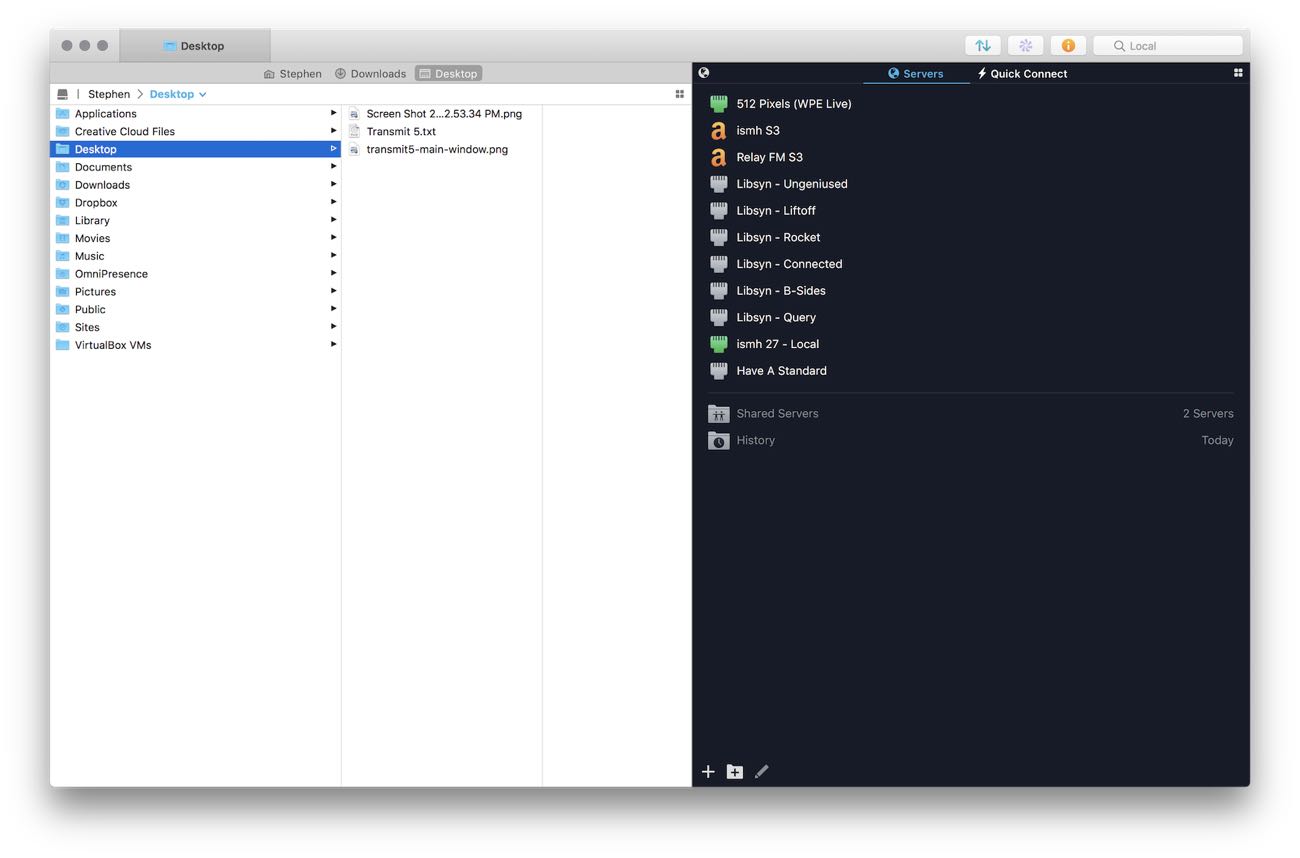This screenshot has height=858, width=1300.
Task: Click the Synchronize arrows toolbar button
Action: click(983, 46)
